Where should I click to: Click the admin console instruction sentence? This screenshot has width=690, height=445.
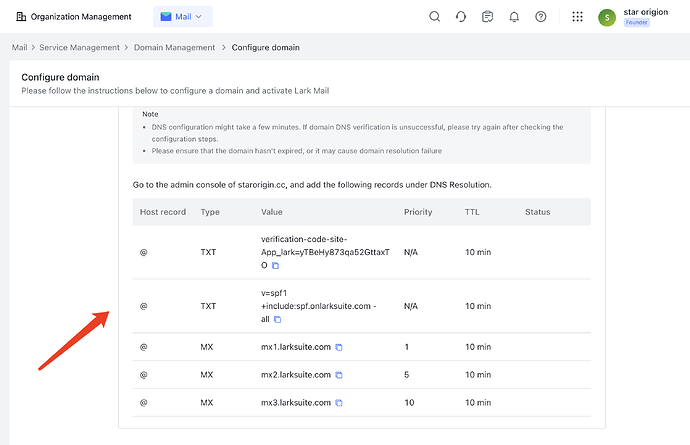click(312, 185)
